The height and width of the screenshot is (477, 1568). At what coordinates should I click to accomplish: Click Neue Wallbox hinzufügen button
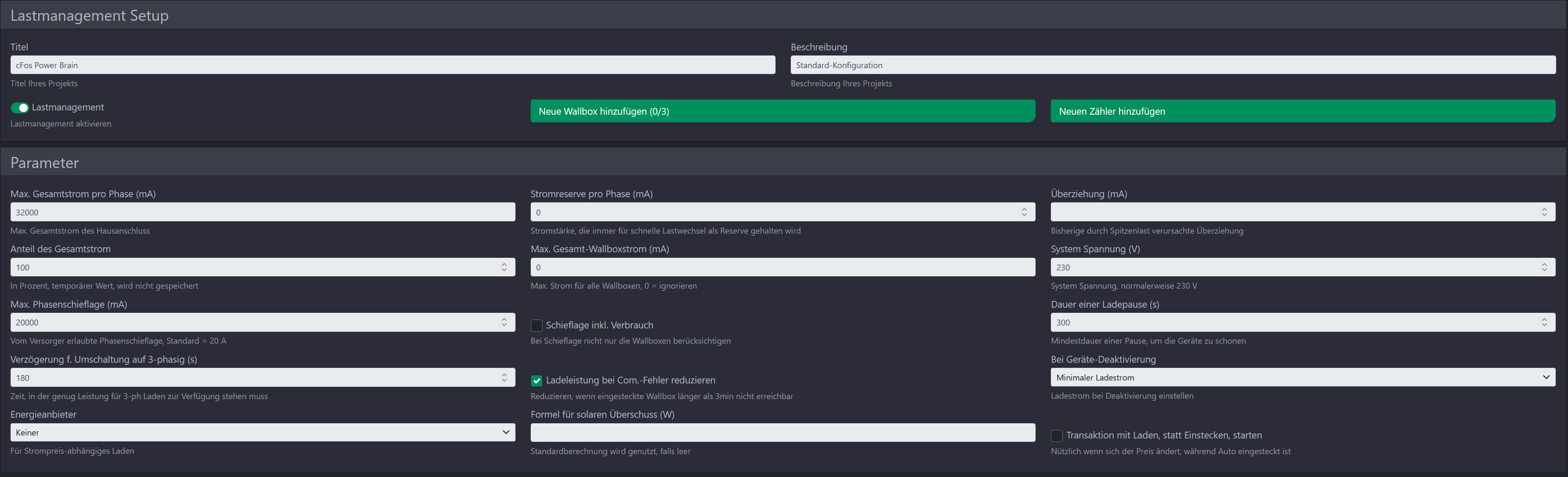click(x=782, y=111)
